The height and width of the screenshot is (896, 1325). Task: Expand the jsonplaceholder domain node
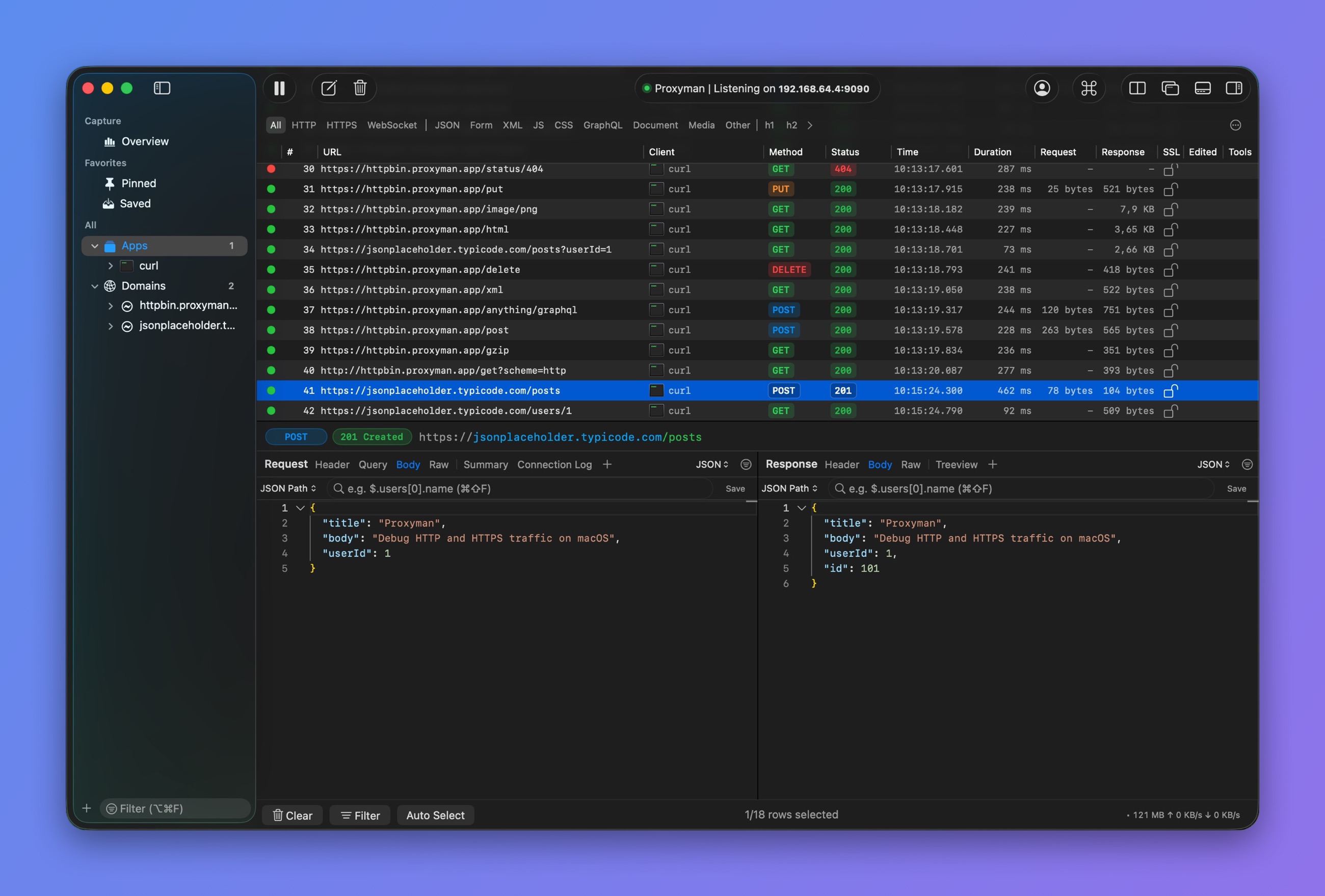coord(111,326)
